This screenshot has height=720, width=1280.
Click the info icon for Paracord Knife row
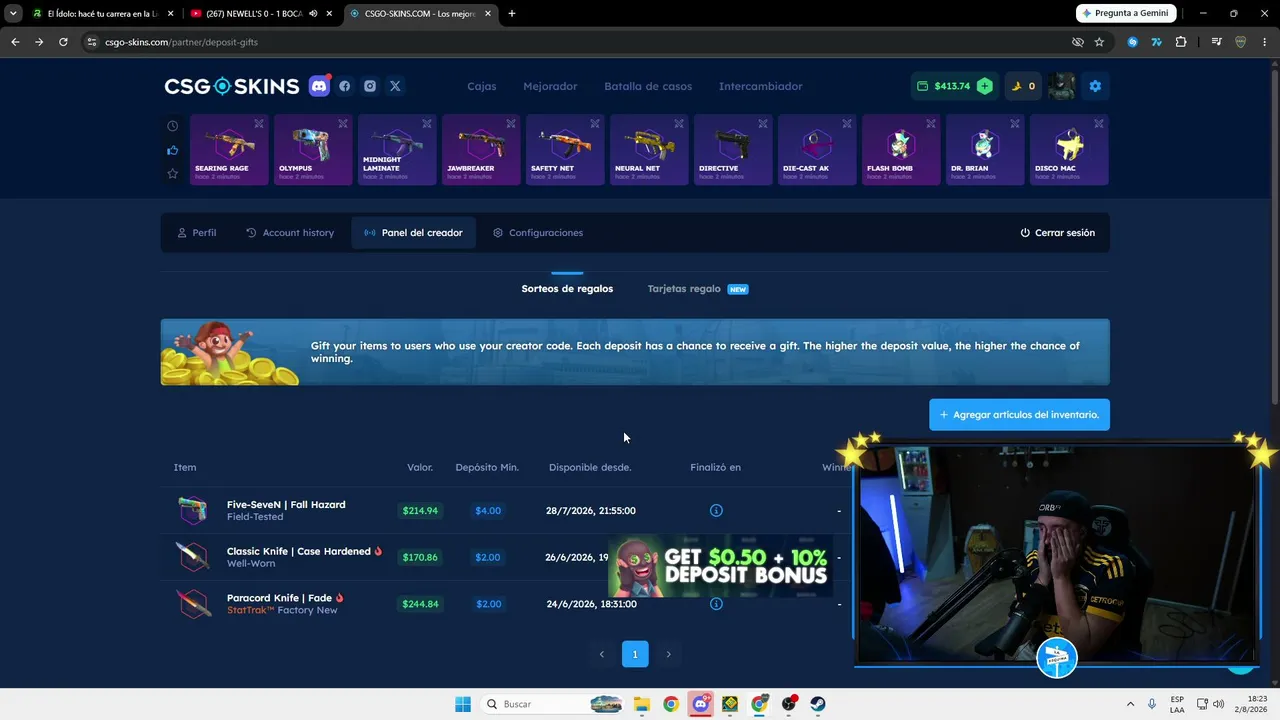[716, 604]
